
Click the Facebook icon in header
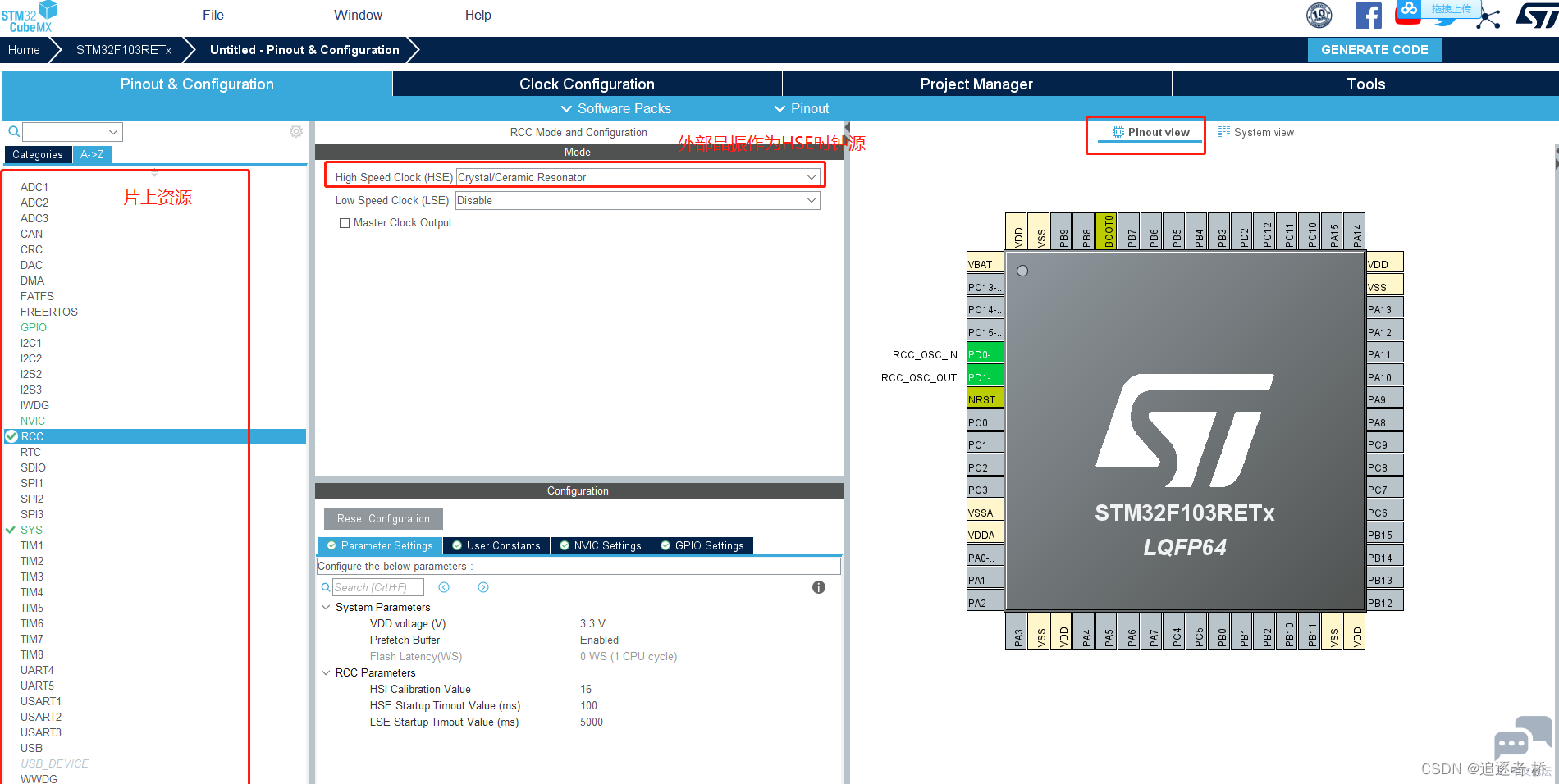[x=1368, y=16]
